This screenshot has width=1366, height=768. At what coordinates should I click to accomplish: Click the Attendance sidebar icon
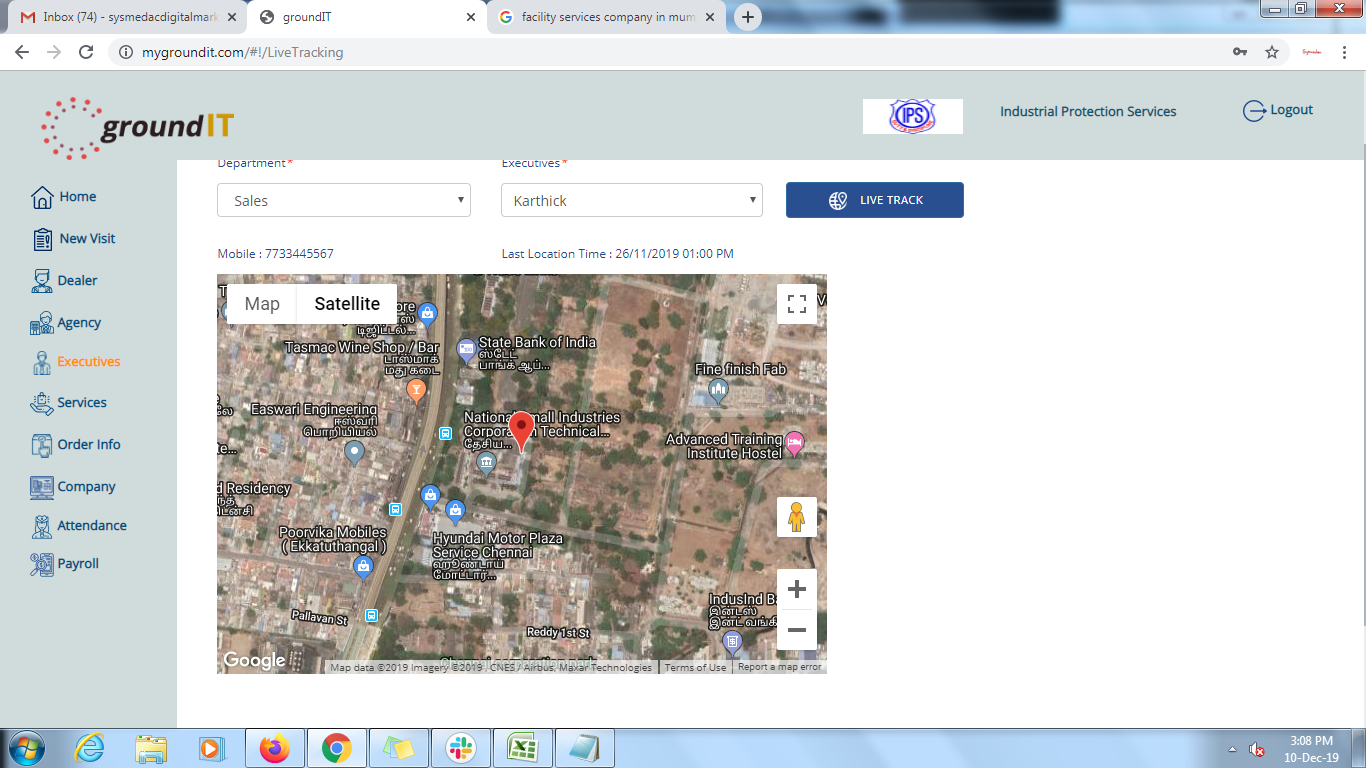click(x=42, y=526)
